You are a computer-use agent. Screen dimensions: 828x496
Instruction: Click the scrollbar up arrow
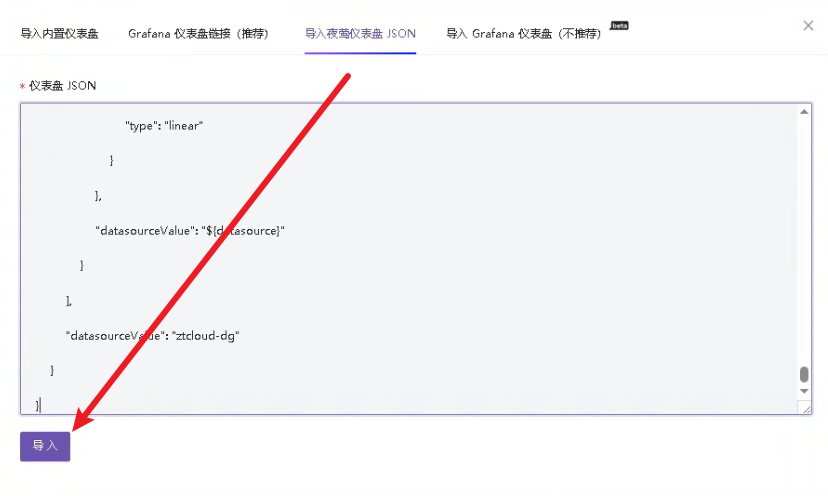[x=804, y=111]
